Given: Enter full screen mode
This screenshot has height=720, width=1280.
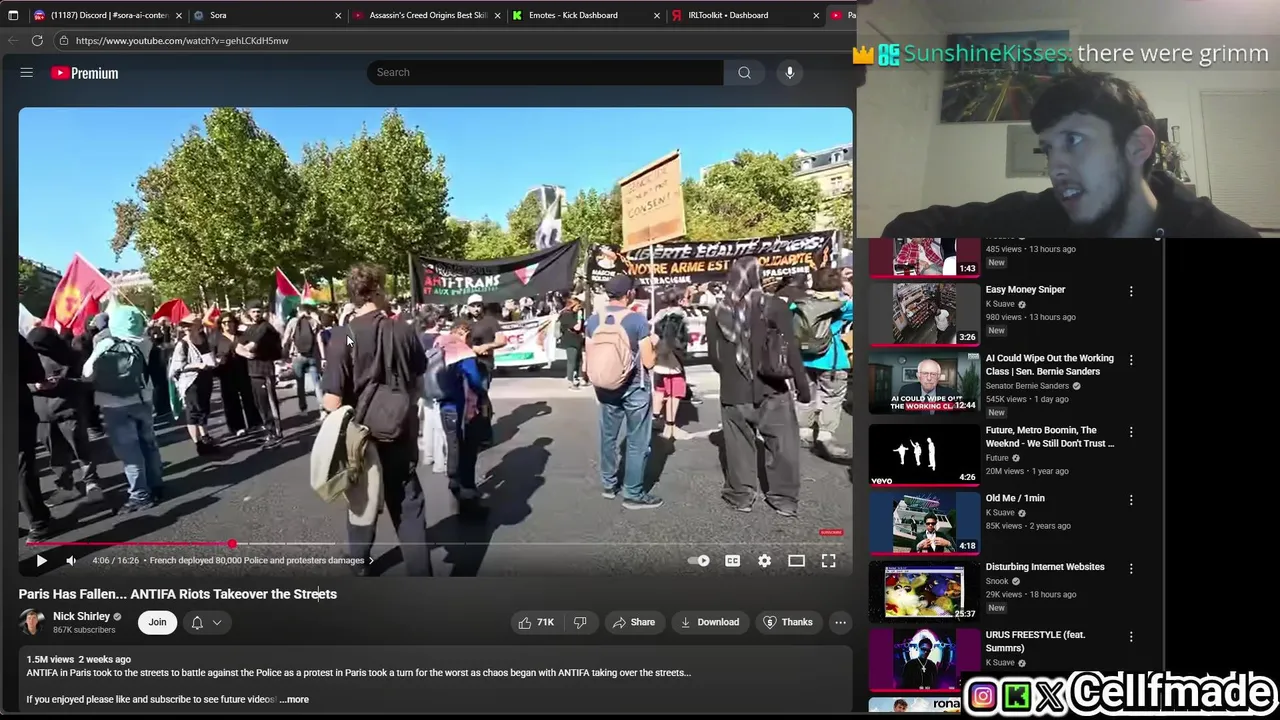Looking at the screenshot, I should (829, 561).
